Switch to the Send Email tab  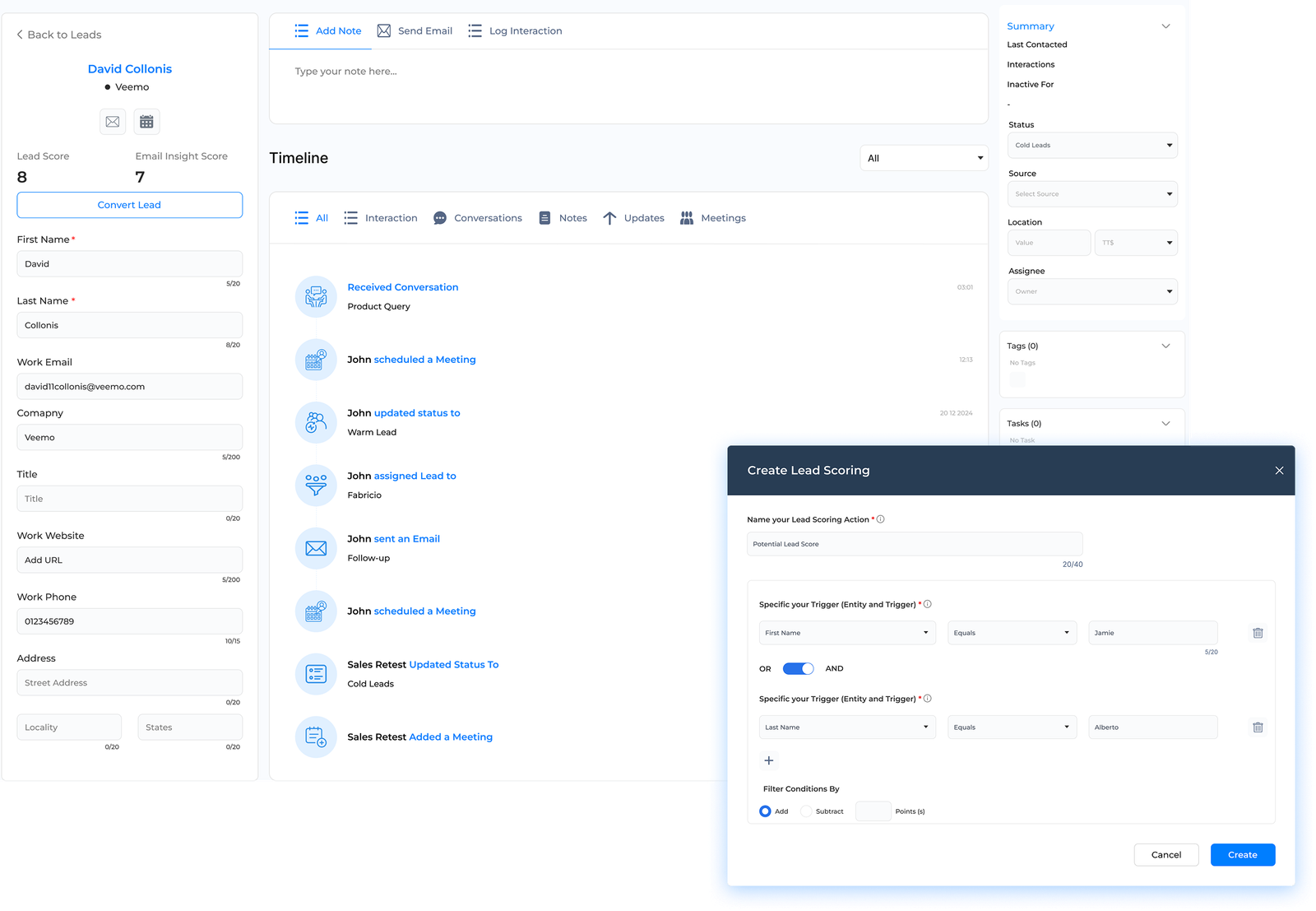pyautogui.click(x=415, y=31)
